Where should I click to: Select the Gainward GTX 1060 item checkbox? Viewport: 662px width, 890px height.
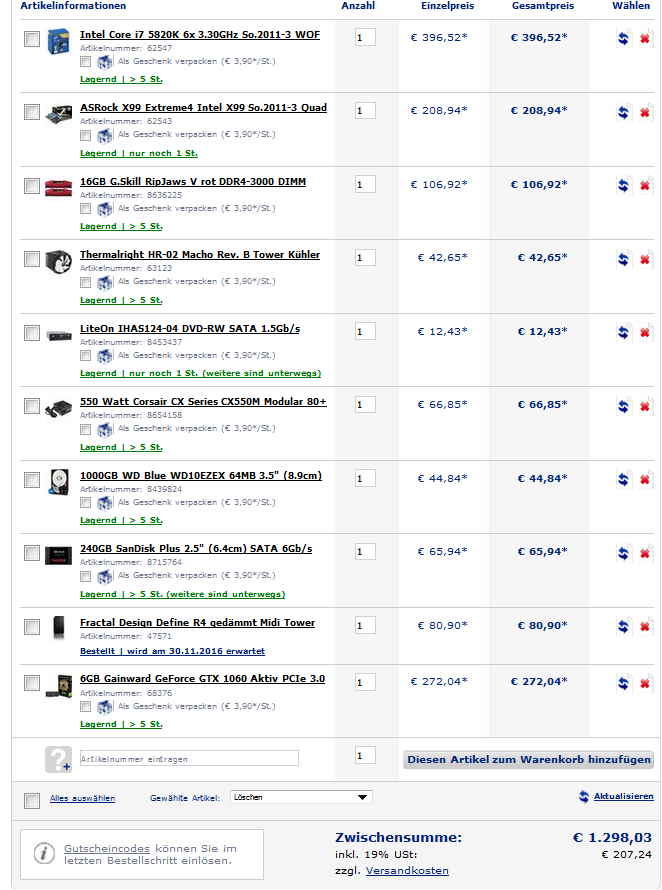click(32, 683)
